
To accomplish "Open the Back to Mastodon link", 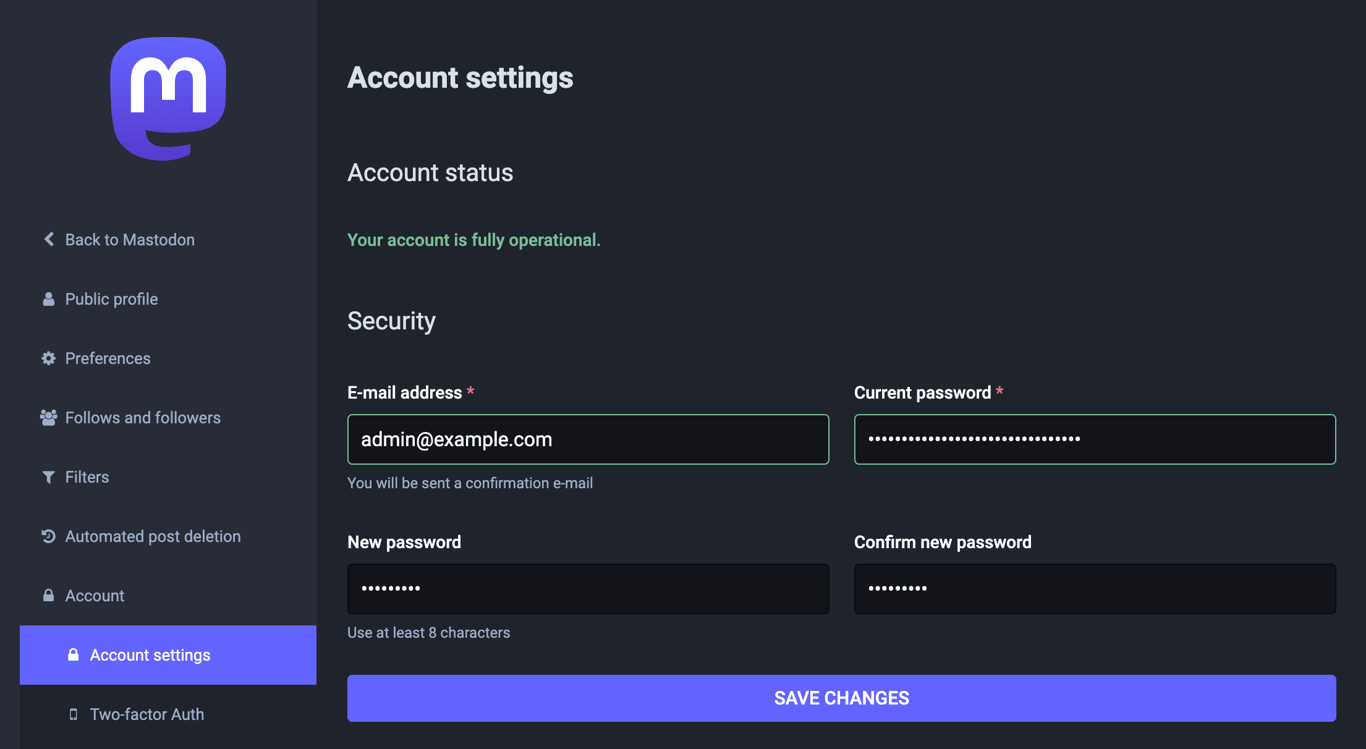I will (130, 239).
